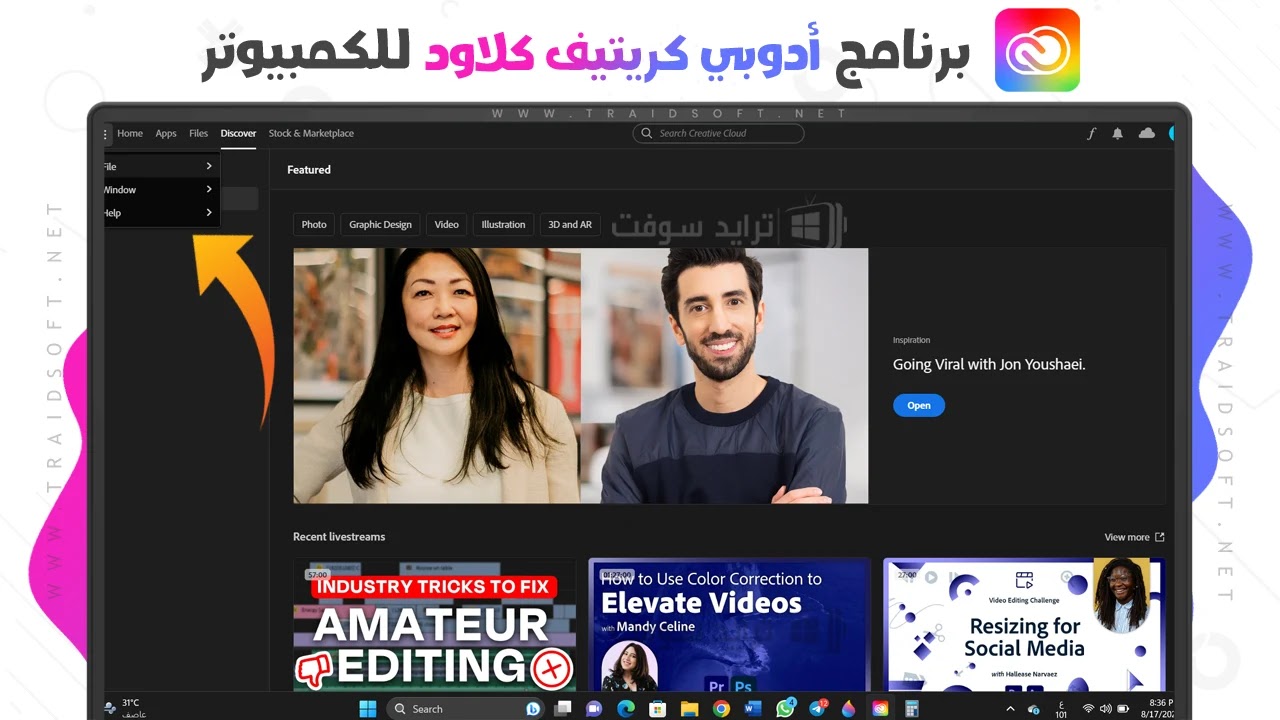Switch to the Apps tab
Image resolution: width=1280 pixels, height=720 pixels.
tap(165, 133)
